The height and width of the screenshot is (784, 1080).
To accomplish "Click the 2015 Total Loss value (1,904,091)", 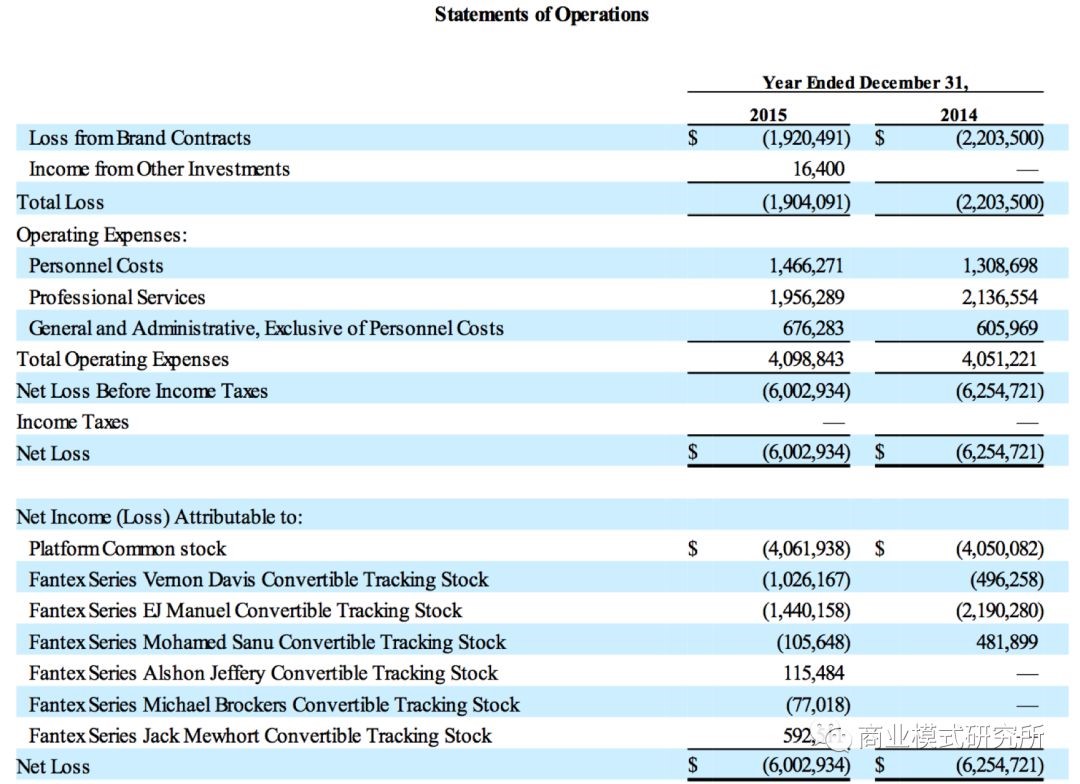I will [806, 203].
